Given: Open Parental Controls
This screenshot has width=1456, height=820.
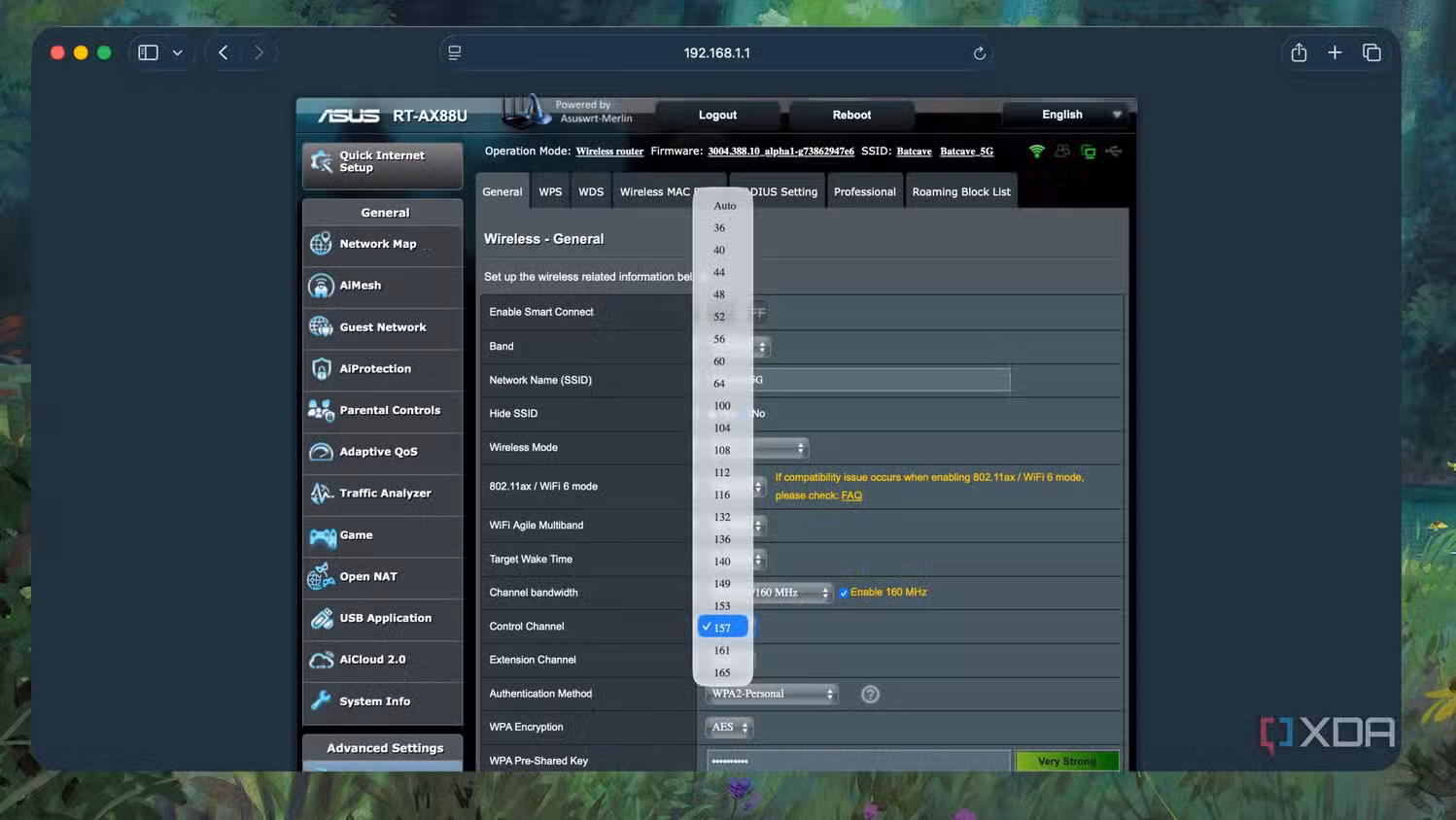Looking at the screenshot, I should point(383,410).
